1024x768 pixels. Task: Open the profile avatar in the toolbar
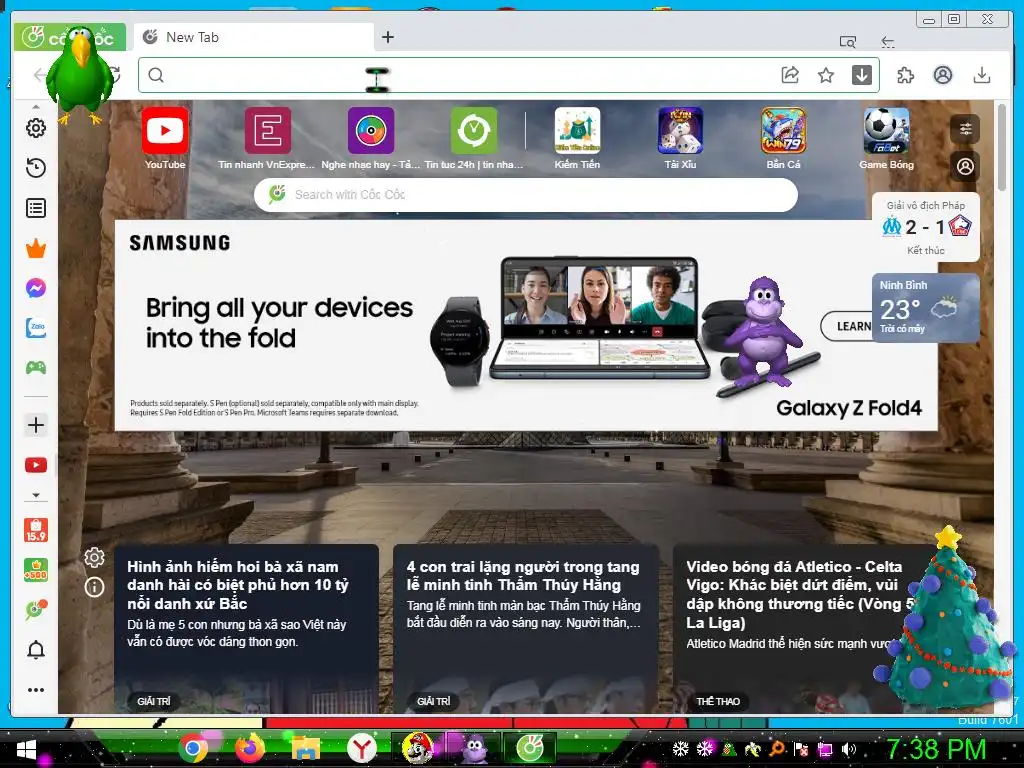click(942, 75)
